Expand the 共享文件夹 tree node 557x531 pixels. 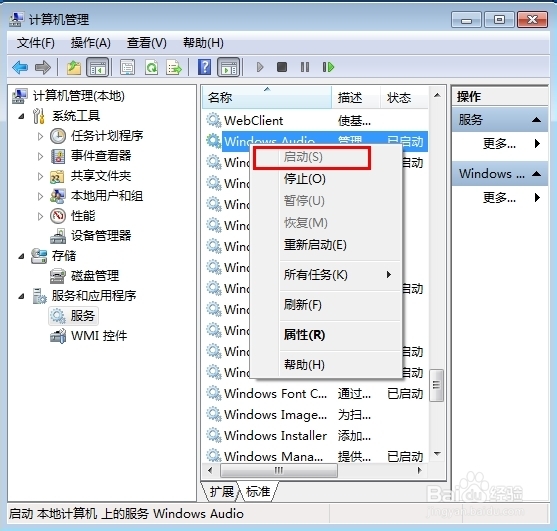click(x=40, y=176)
